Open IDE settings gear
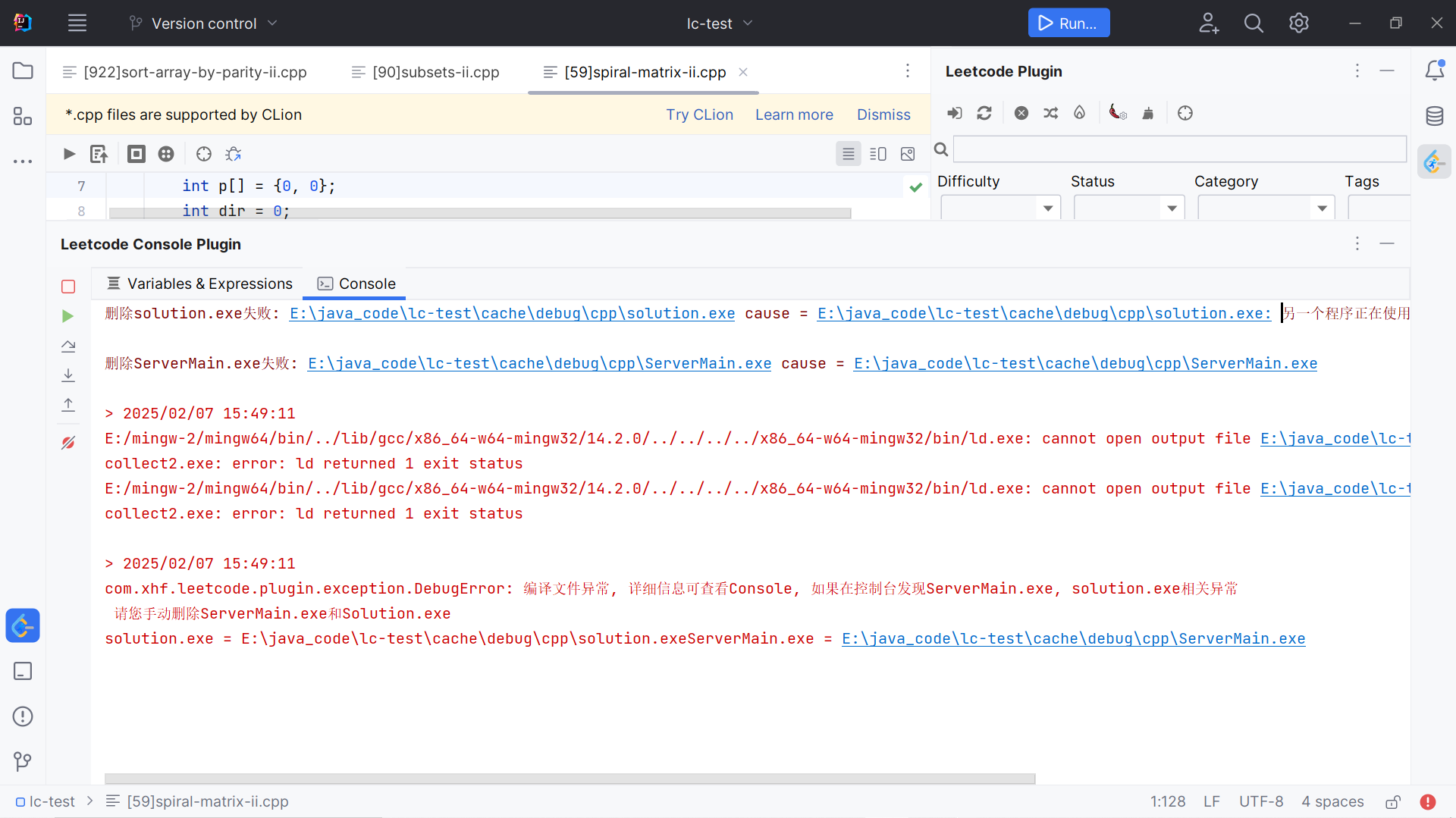This screenshot has width=1456, height=818. click(x=1299, y=24)
